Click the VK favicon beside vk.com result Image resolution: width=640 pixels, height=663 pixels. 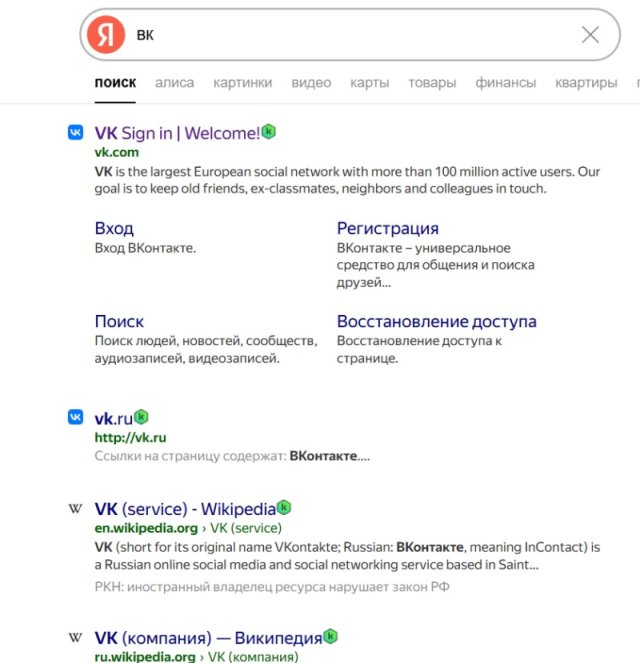coord(76,132)
